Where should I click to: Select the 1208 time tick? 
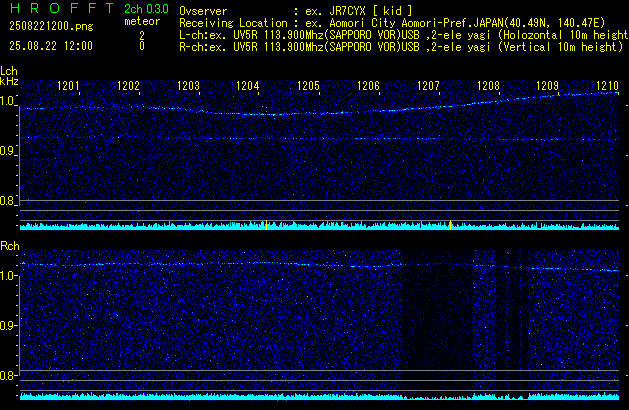pyautogui.click(x=488, y=86)
